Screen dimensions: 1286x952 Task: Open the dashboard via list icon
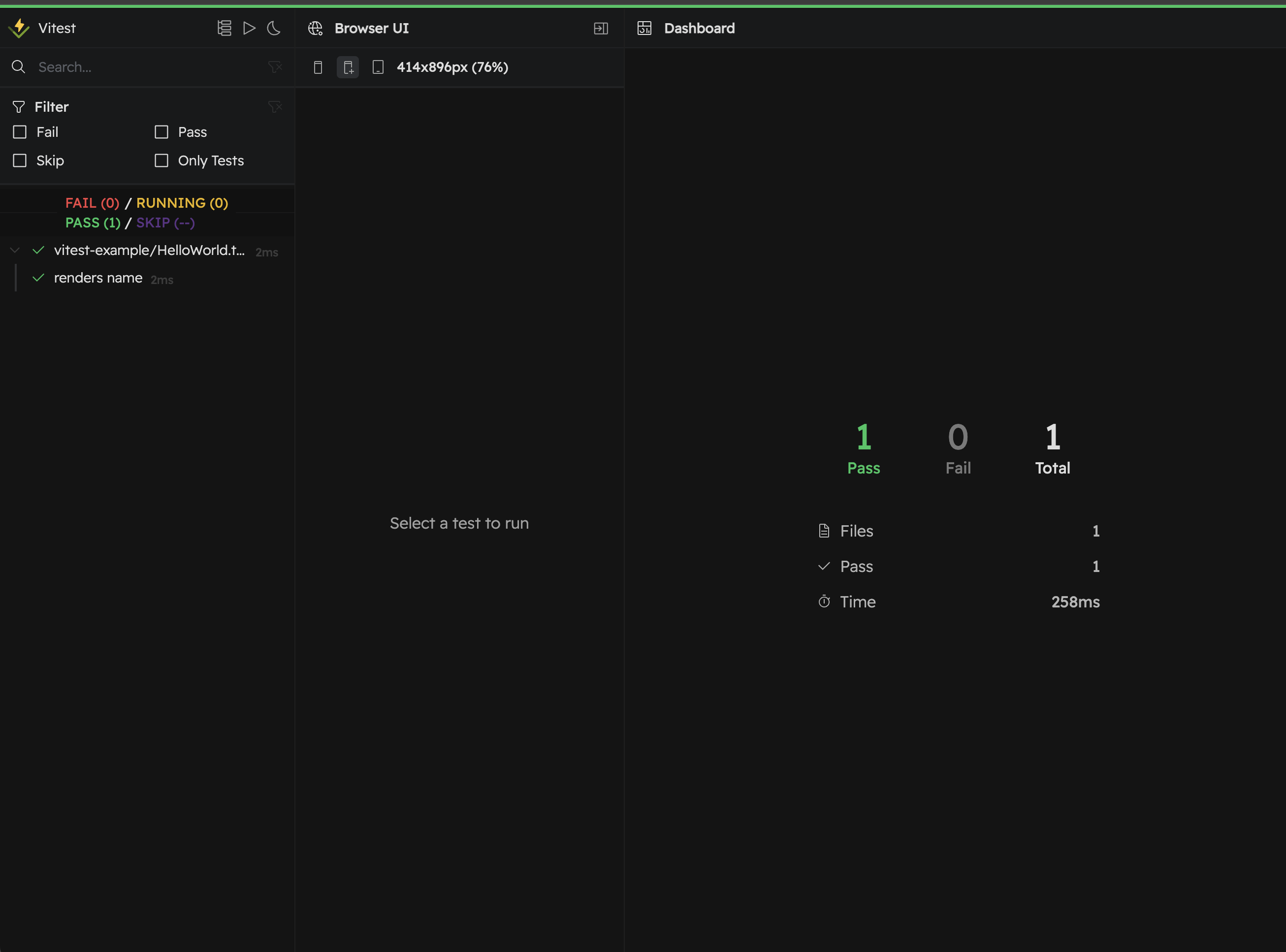[x=224, y=28]
